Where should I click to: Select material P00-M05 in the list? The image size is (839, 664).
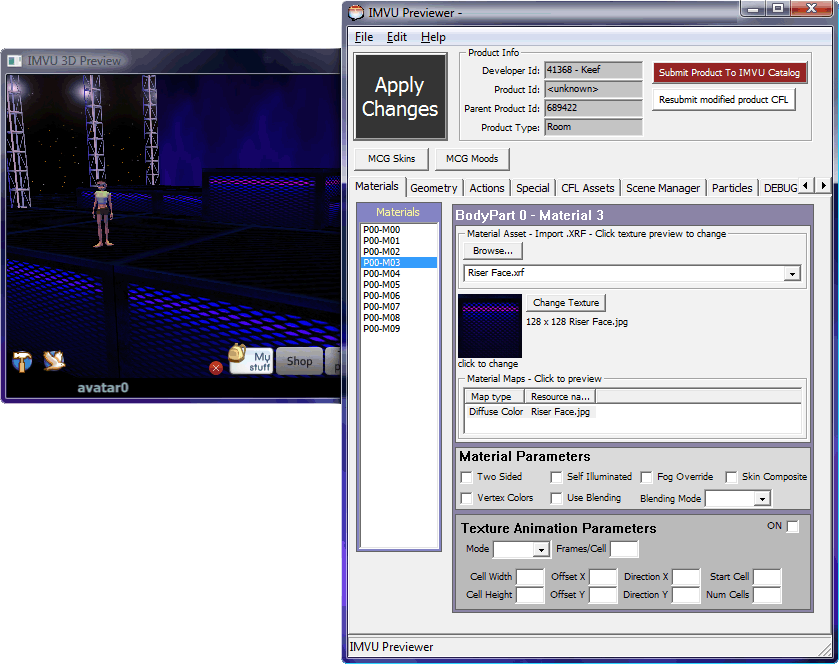[x=399, y=285]
